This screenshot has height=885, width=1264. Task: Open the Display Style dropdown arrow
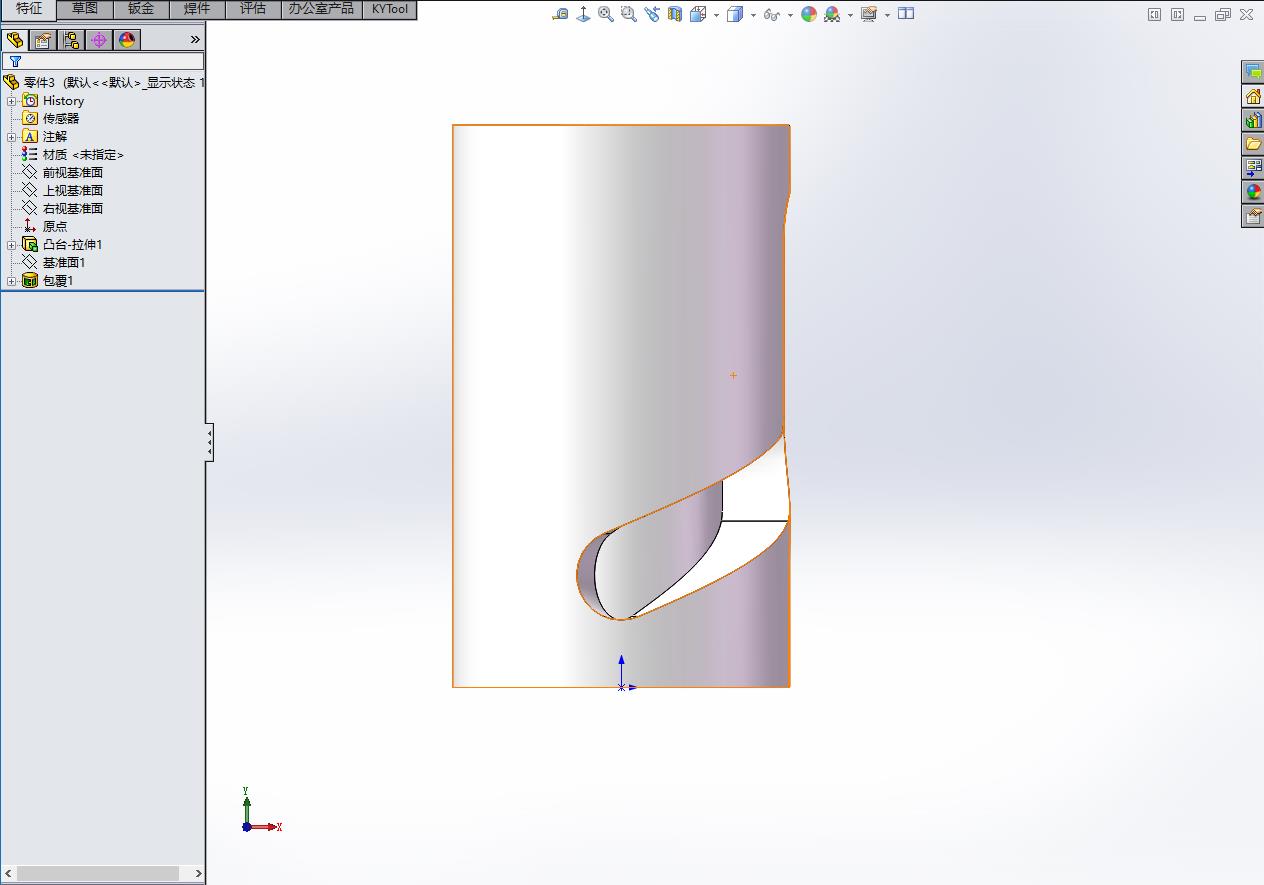click(x=753, y=15)
